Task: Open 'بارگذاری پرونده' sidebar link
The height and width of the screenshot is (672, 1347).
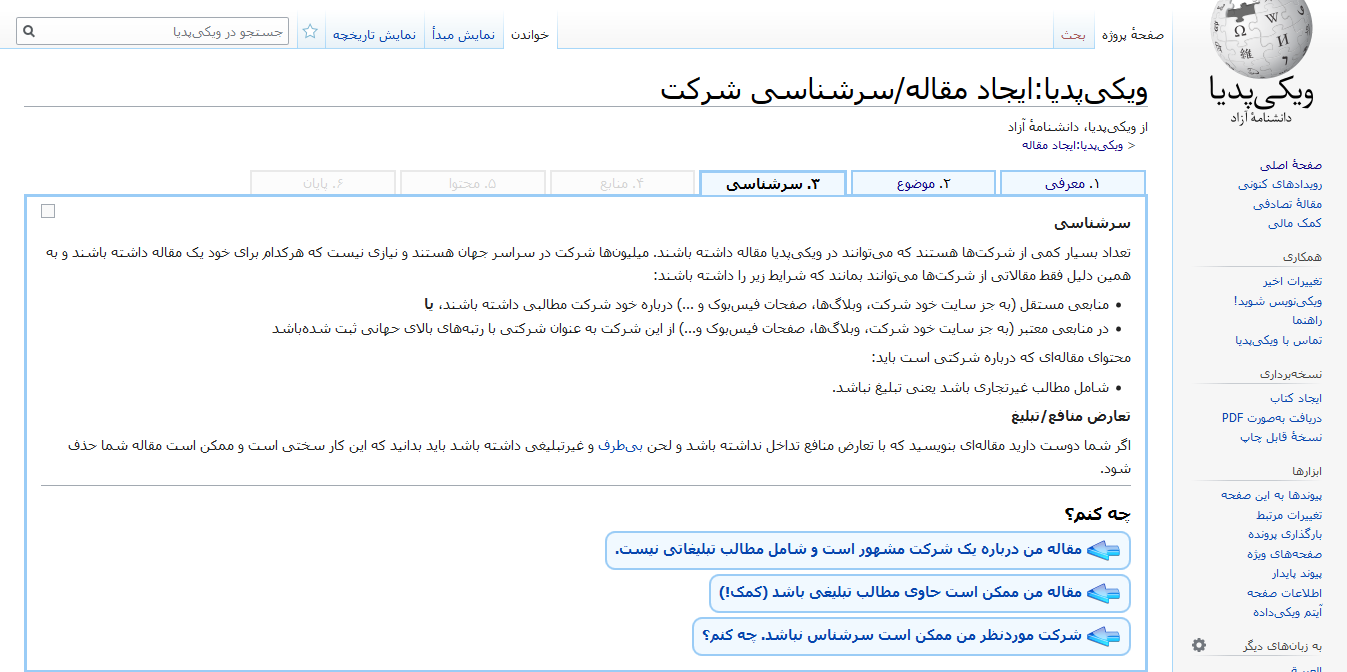Action: pyautogui.click(x=1284, y=534)
